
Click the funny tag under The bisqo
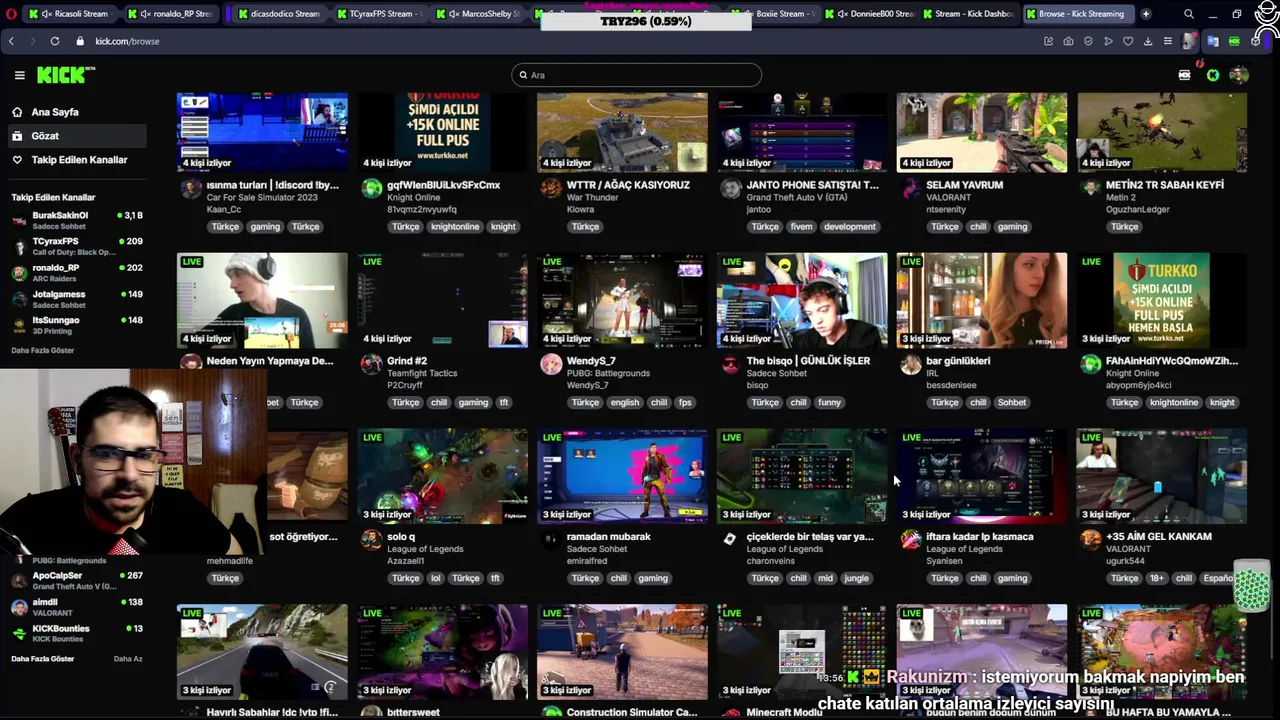[x=829, y=403]
